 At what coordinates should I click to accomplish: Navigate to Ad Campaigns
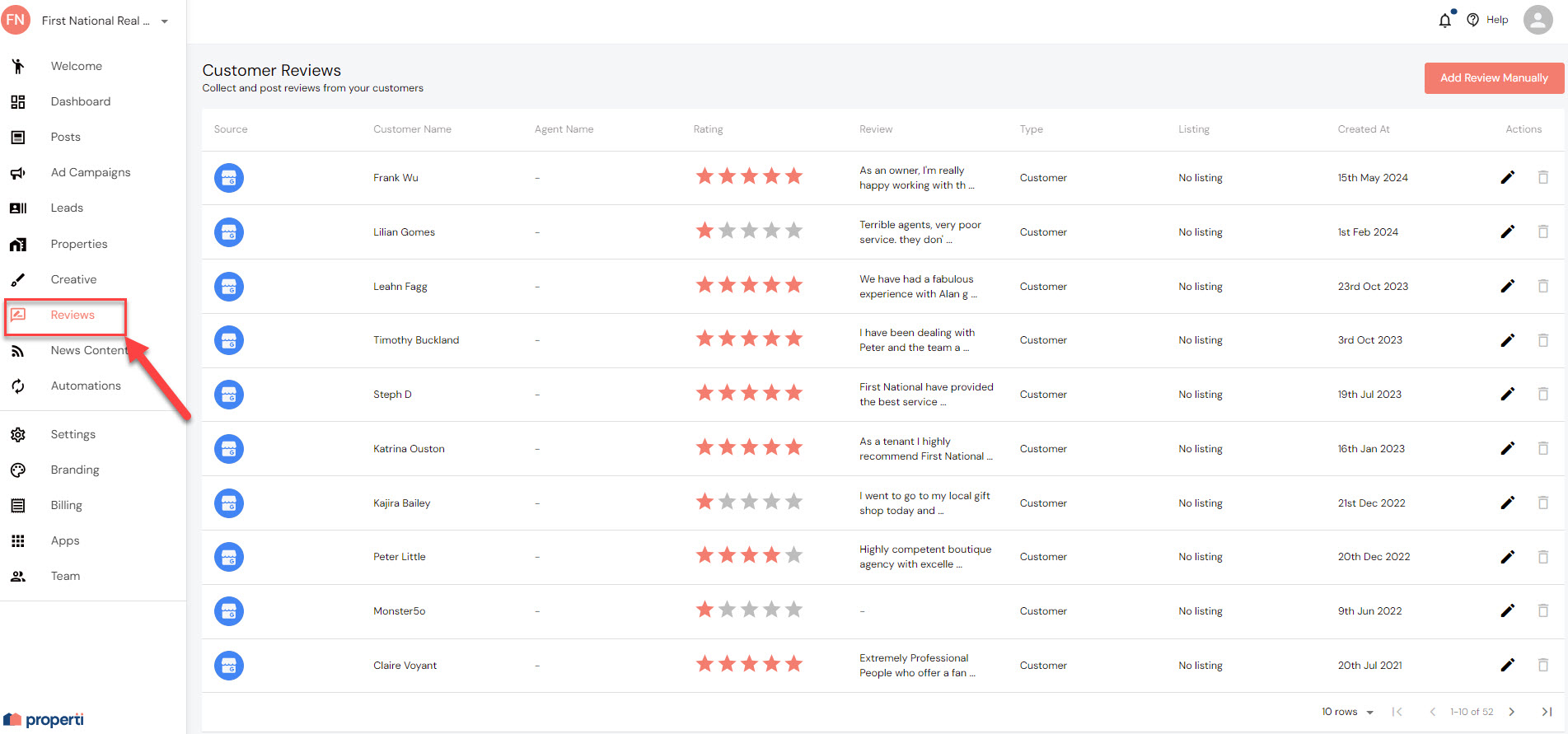(90, 172)
